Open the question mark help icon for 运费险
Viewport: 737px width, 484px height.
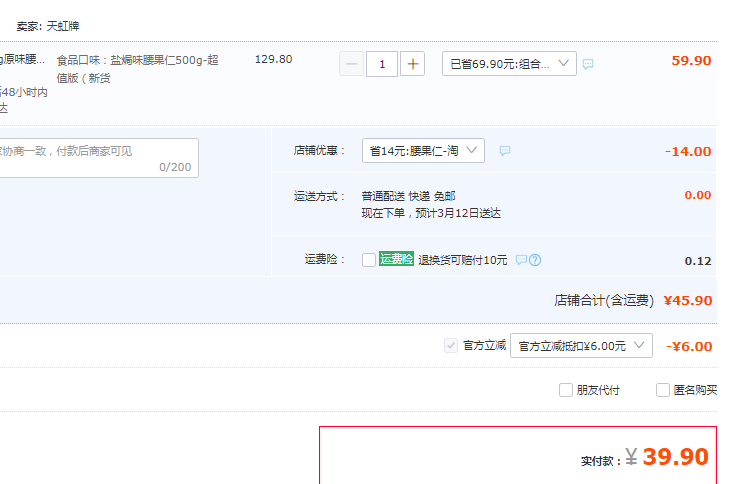[x=535, y=260]
